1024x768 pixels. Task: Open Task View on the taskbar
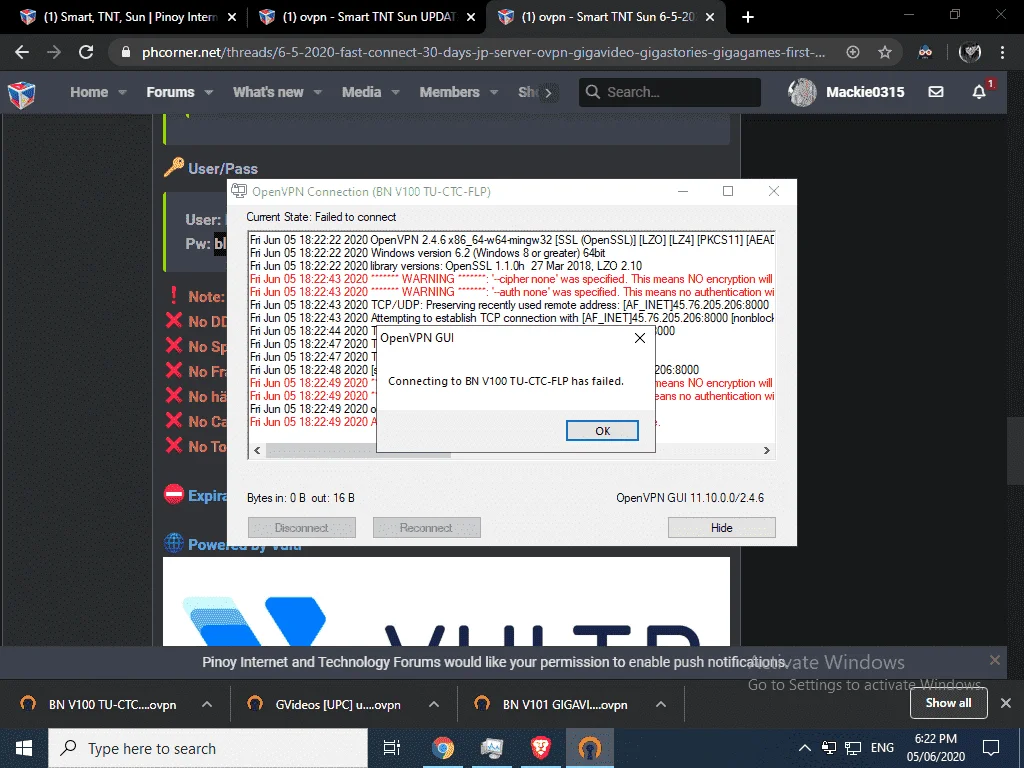tap(392, 748)
